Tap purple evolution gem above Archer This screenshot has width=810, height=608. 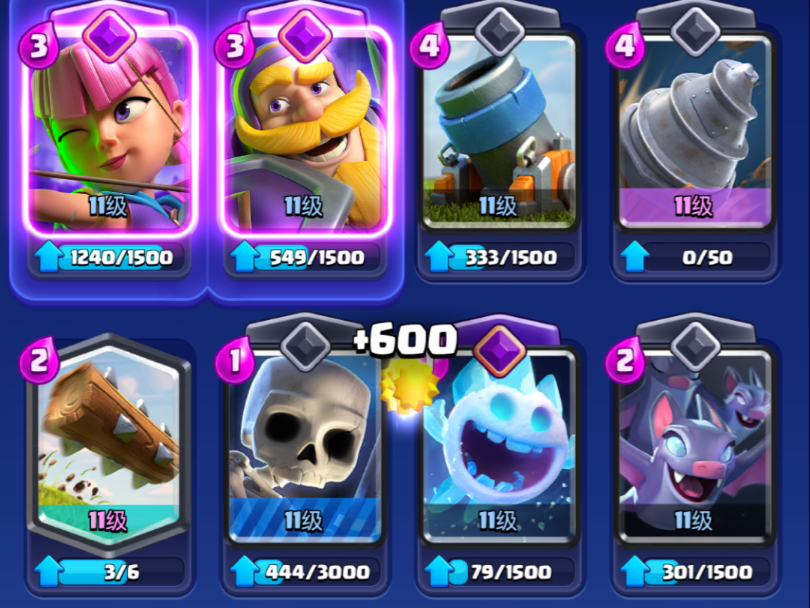pyautogui.click(x=110, y=35)
